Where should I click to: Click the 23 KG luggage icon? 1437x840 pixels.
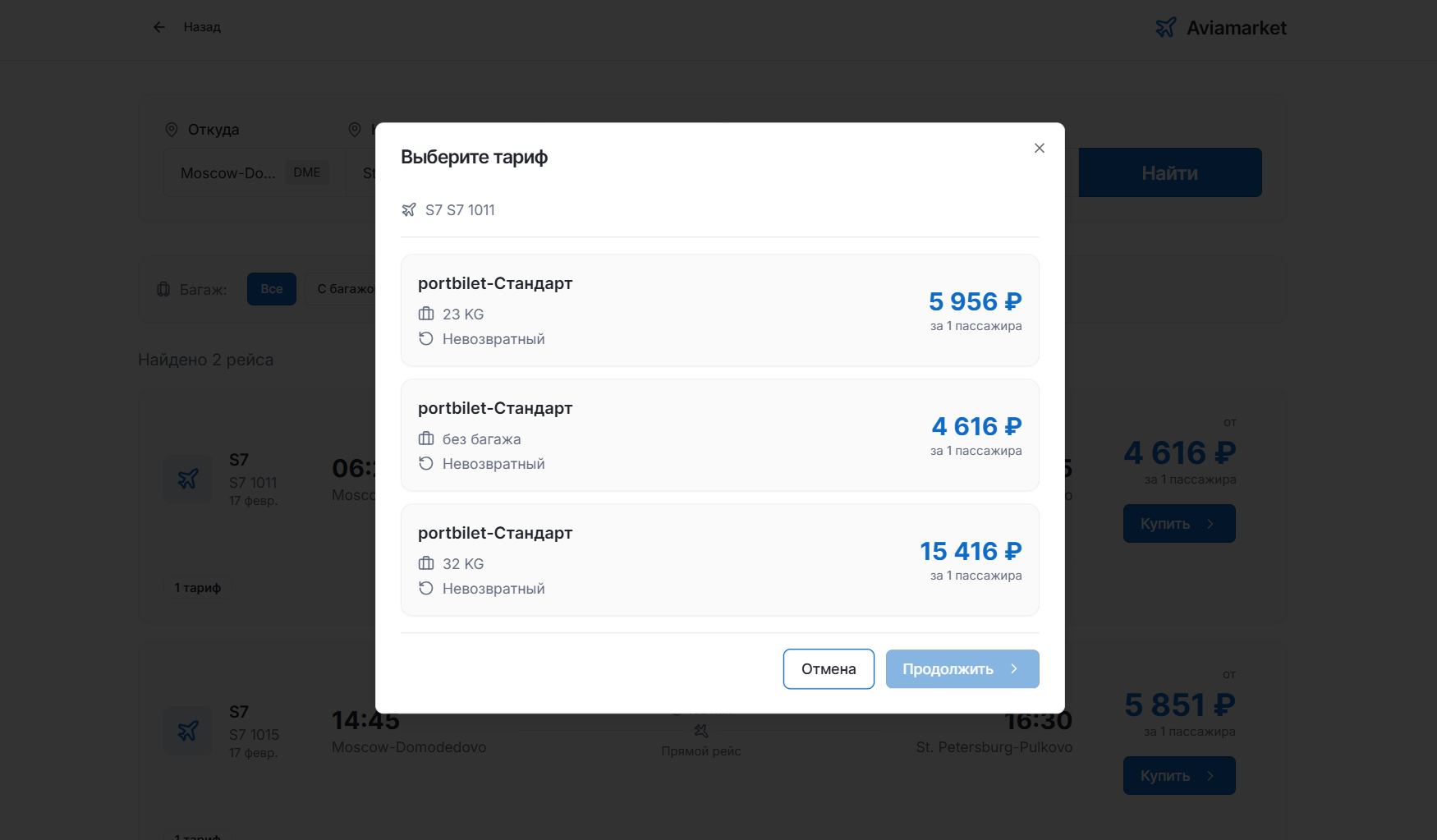[x=426, y=314]
